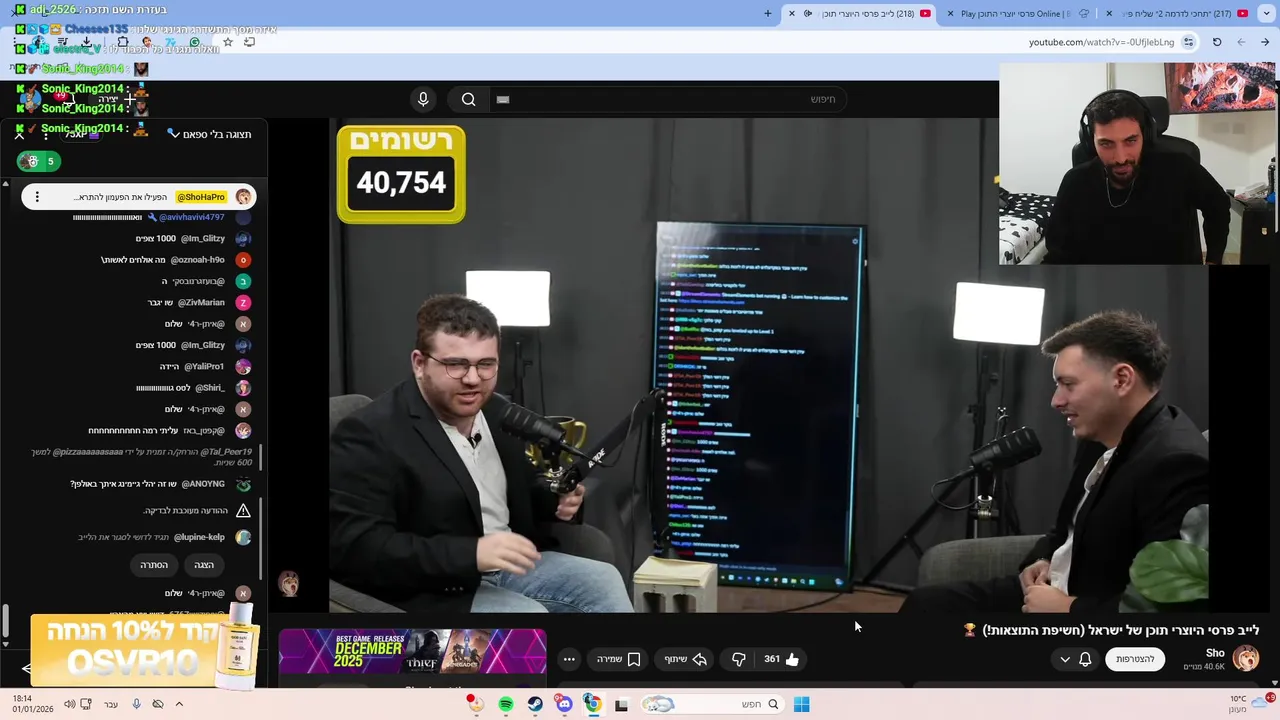This screenshot has width=1280, height=720.
Task: Click the OSVR10 discount ad banner
Action: (145, 650)
